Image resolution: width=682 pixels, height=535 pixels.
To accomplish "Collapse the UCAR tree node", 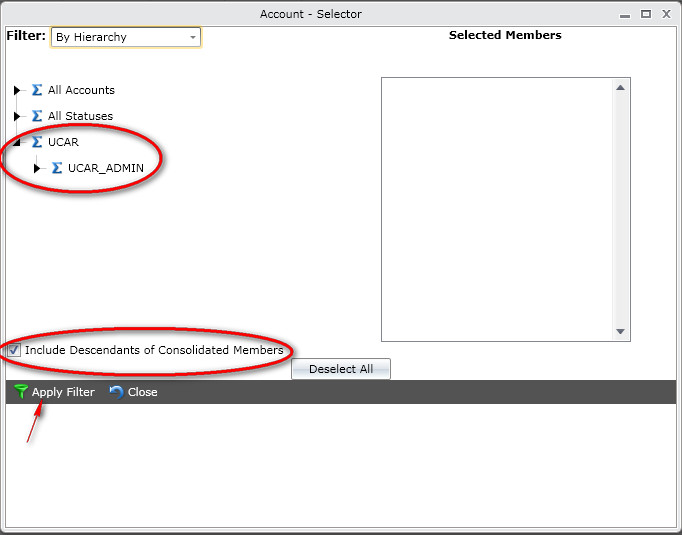I will pyautogui.click(x=17, y=142).
